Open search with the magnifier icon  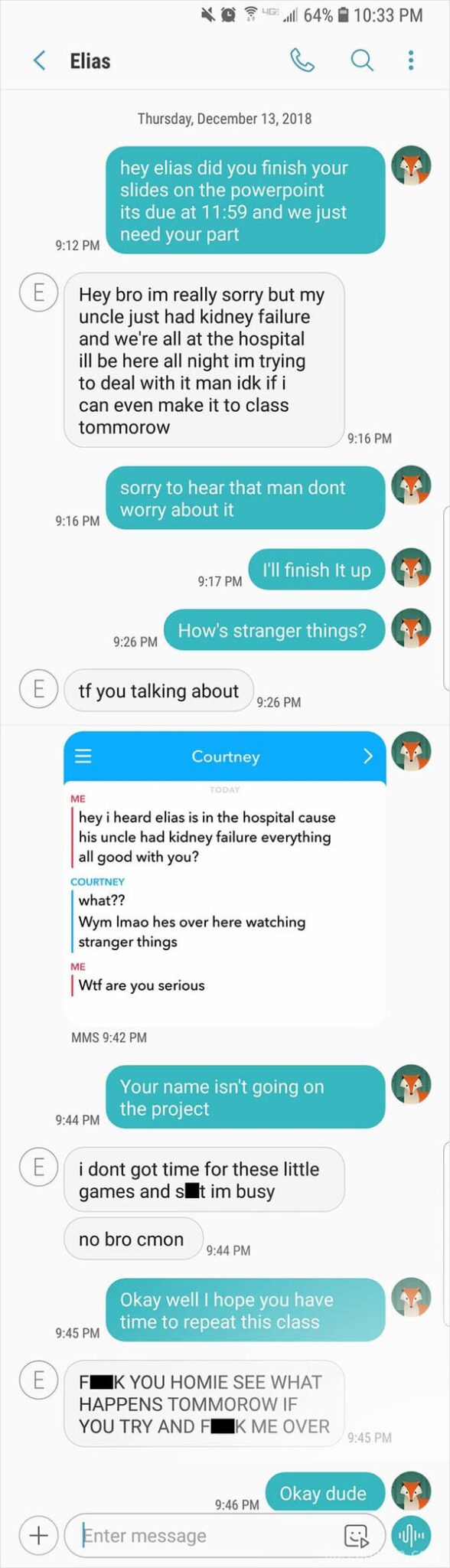coord(362,60)
